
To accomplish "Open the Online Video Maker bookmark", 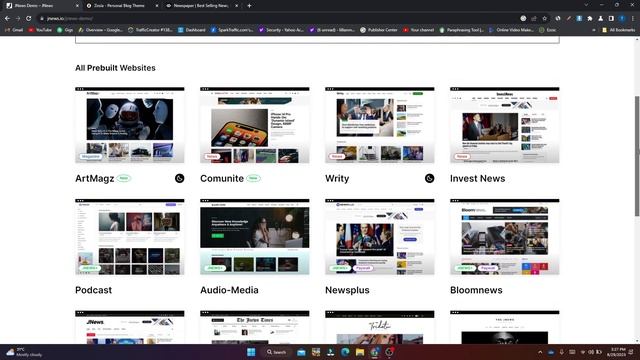I will pos(511,30).
